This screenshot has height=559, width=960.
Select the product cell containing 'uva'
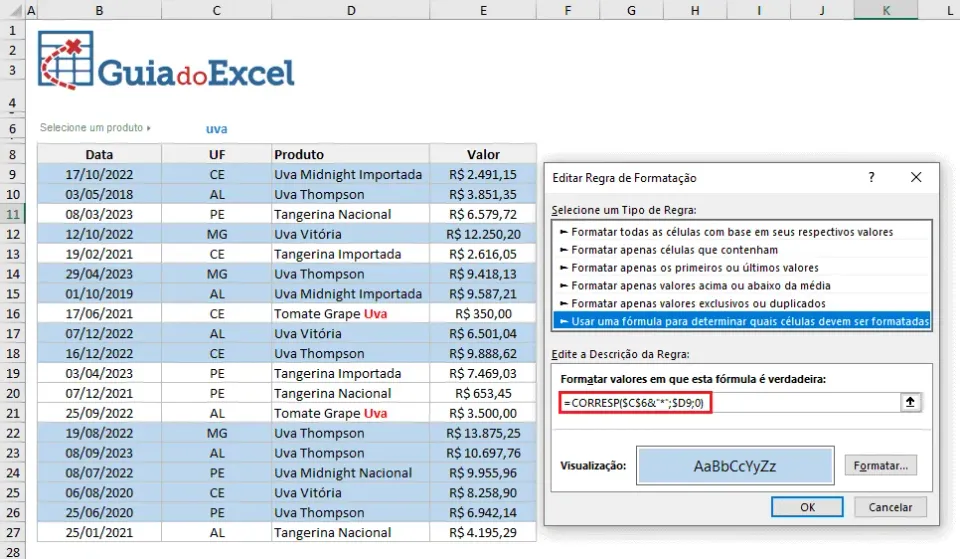(216, 129)
